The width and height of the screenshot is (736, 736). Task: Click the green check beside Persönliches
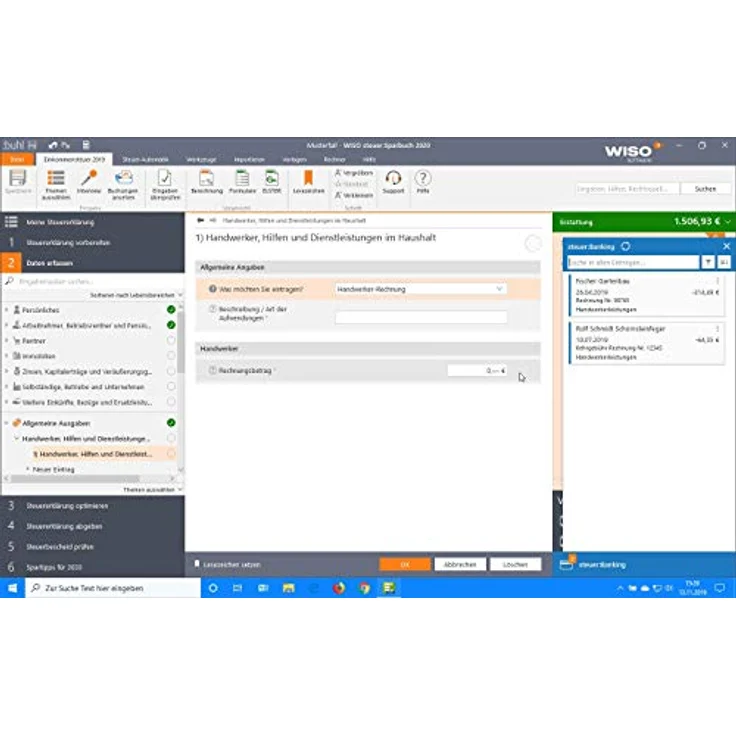[171, 310]
